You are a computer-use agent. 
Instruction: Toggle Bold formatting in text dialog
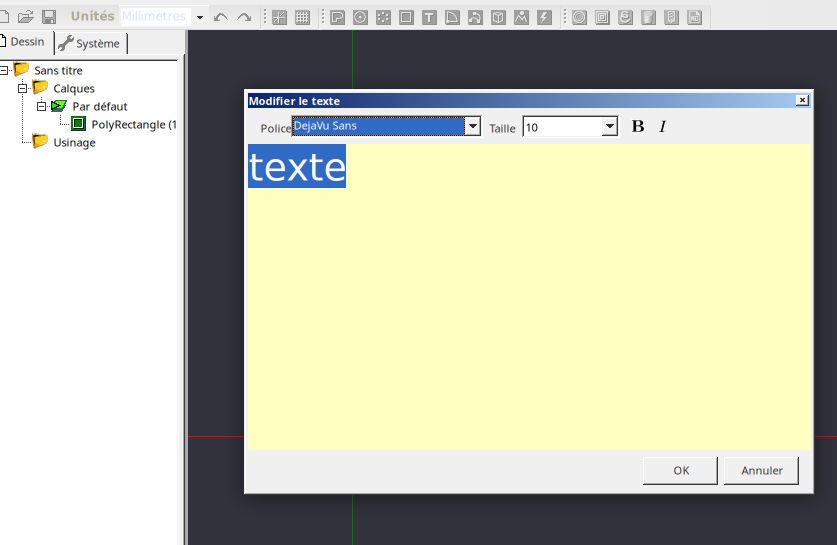[638, 127]
